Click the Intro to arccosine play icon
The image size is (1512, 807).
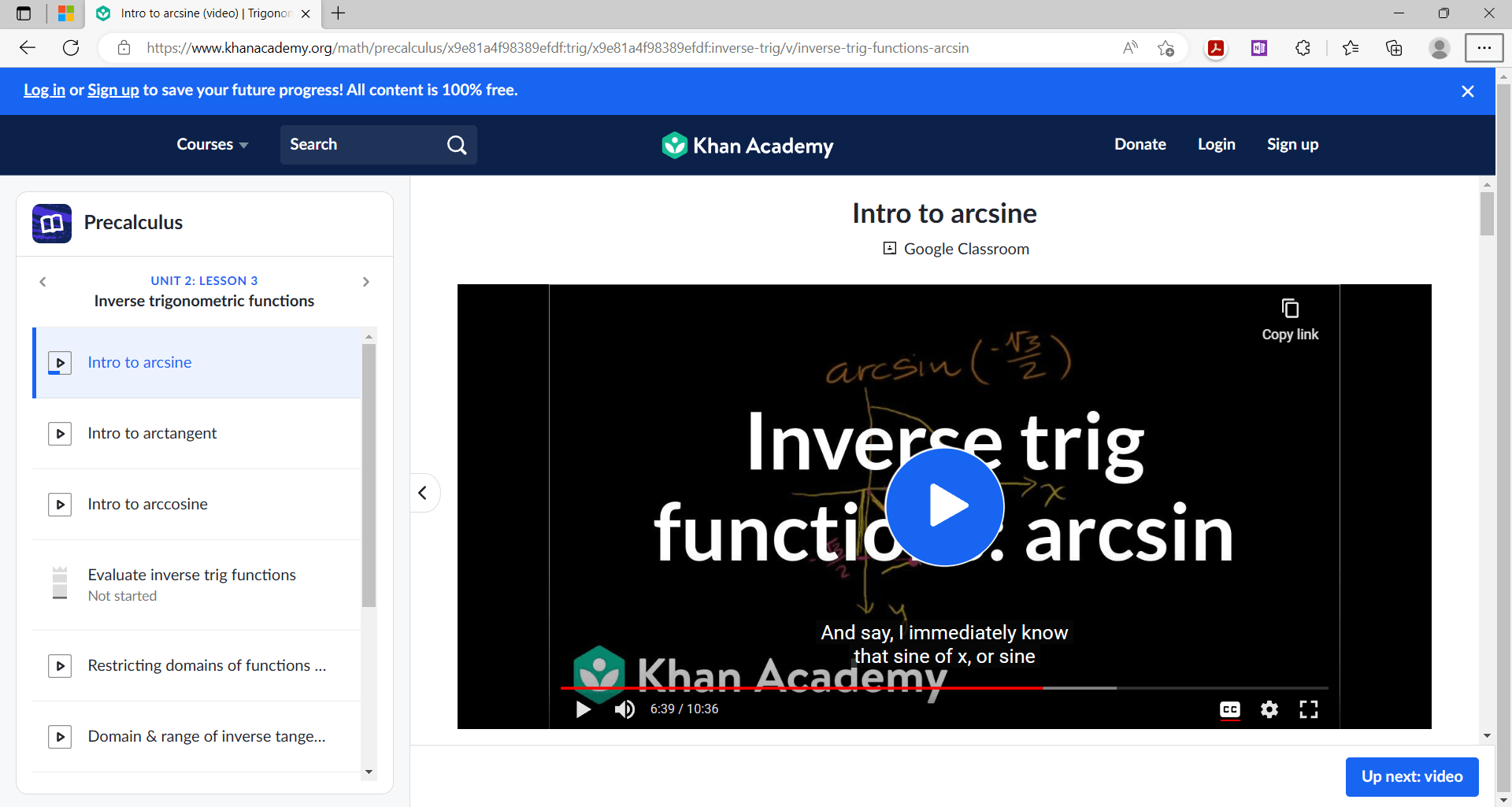pyautogui.click(x=60, y=505)
